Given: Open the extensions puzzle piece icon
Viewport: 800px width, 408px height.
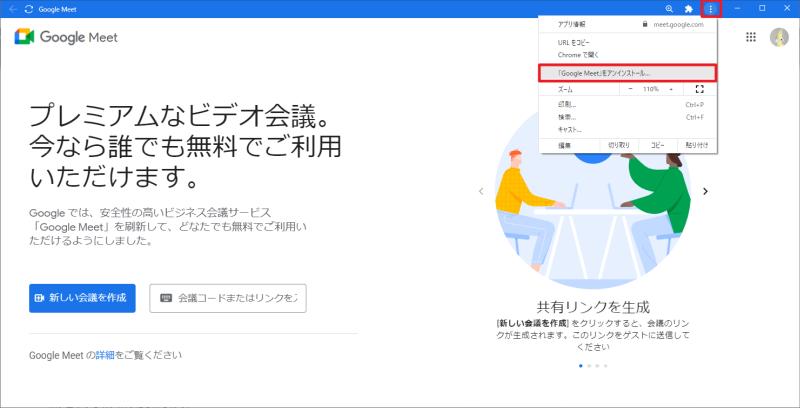Looking at the screenshot, I should click(688, 9).
